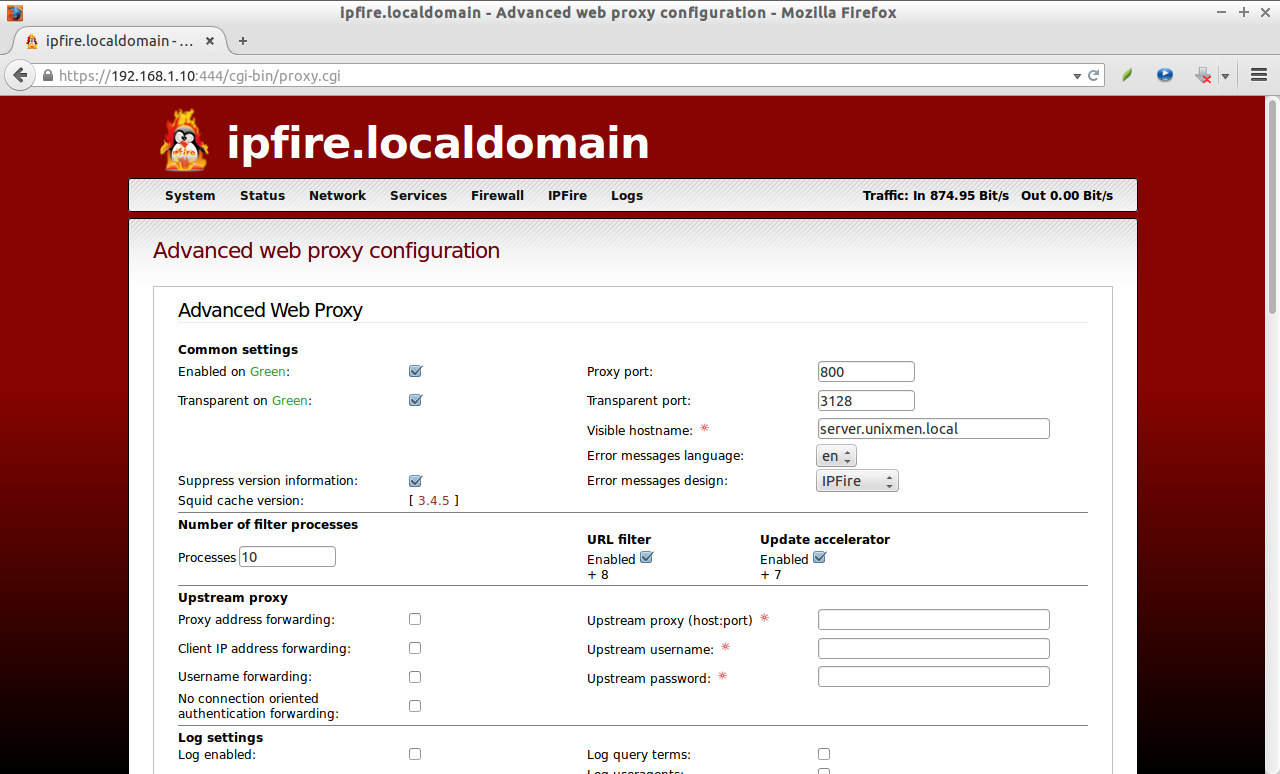
Task: Click the Processes number field
Action: pos(288,557)
